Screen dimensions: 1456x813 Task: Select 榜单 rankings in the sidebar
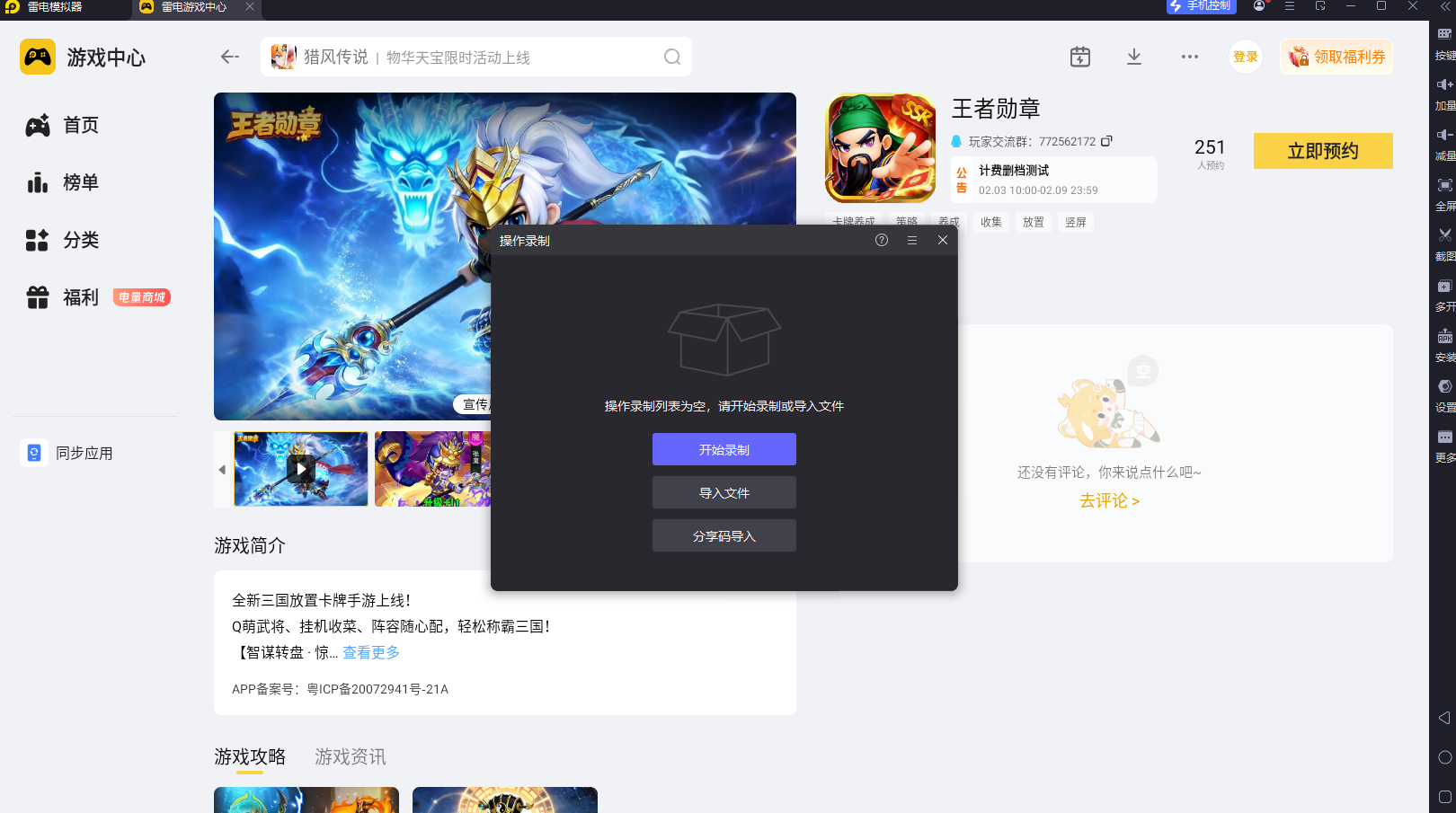pyautogui.click(x=63, y=182)
